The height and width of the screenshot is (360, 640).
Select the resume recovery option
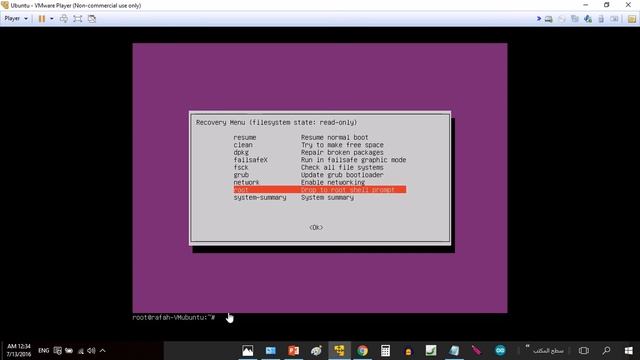[320, 137]
